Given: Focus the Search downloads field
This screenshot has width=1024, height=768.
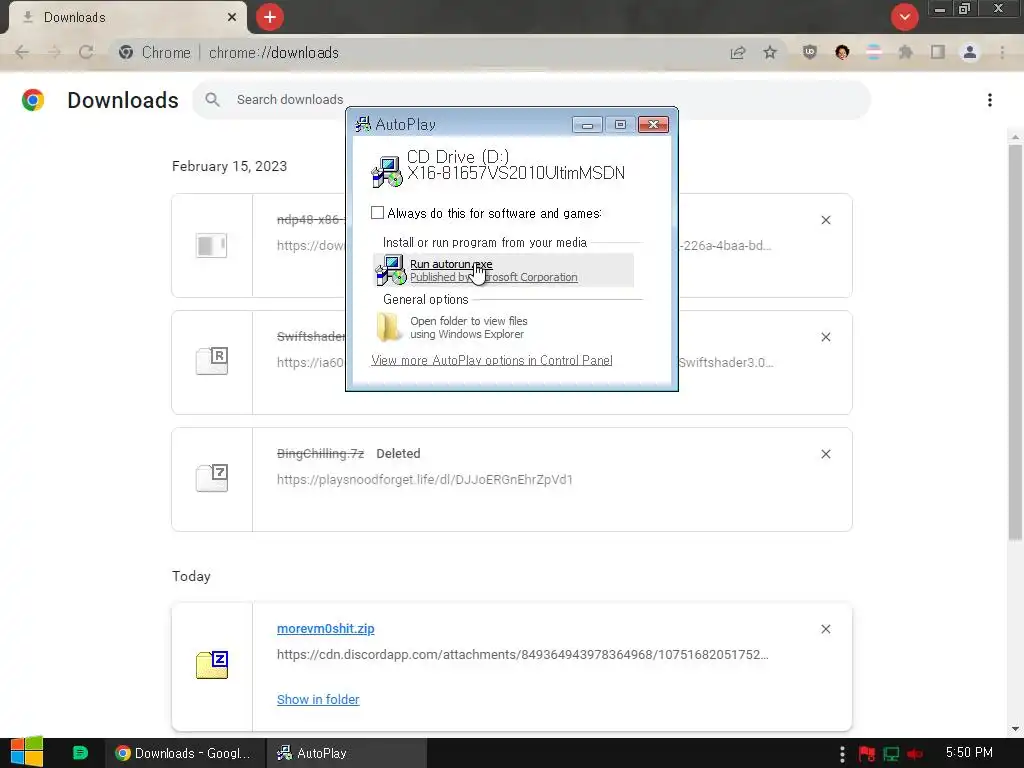Looking at the screenshot, I should pyautogui.click(x=531, y=100).
